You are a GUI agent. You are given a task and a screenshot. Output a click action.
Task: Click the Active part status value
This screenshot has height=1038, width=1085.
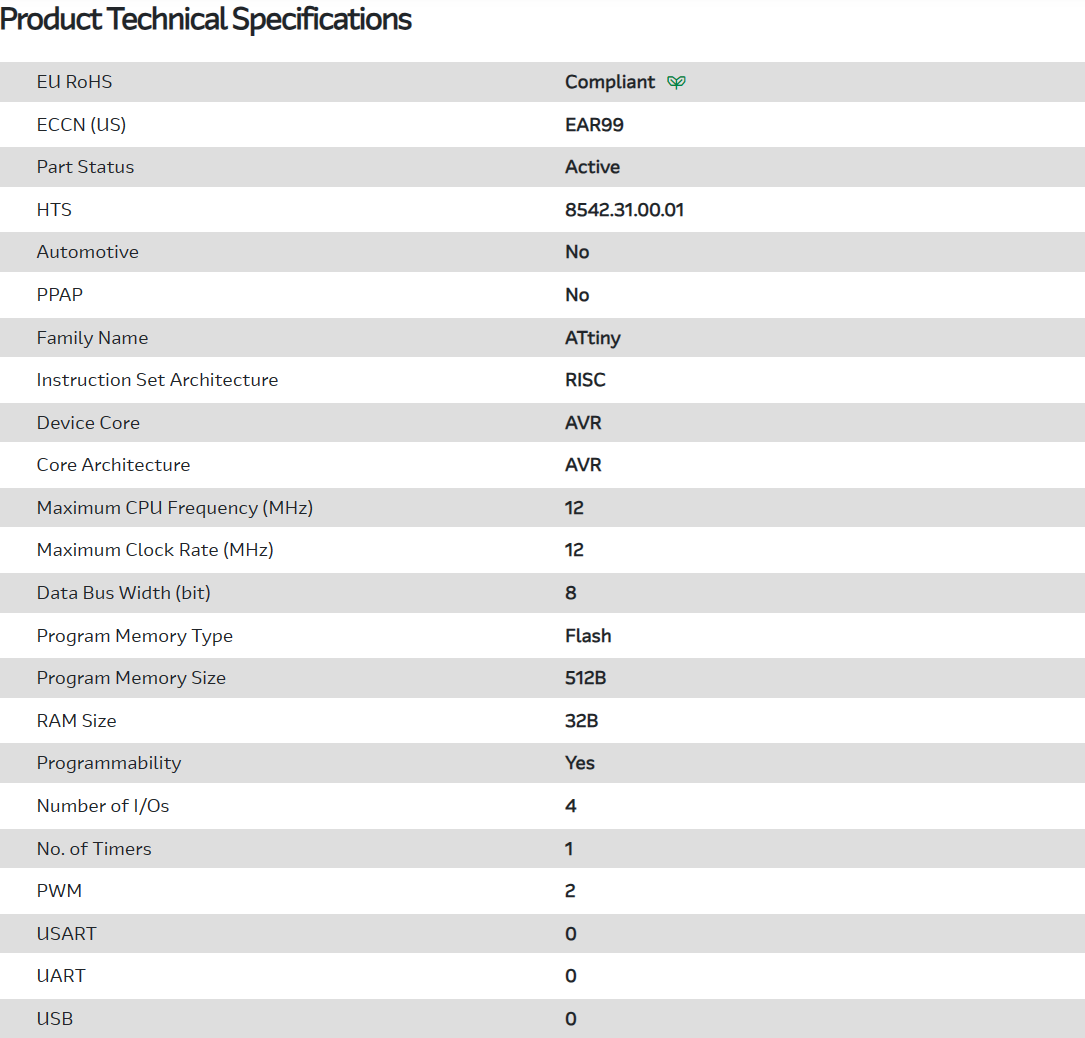592,167
